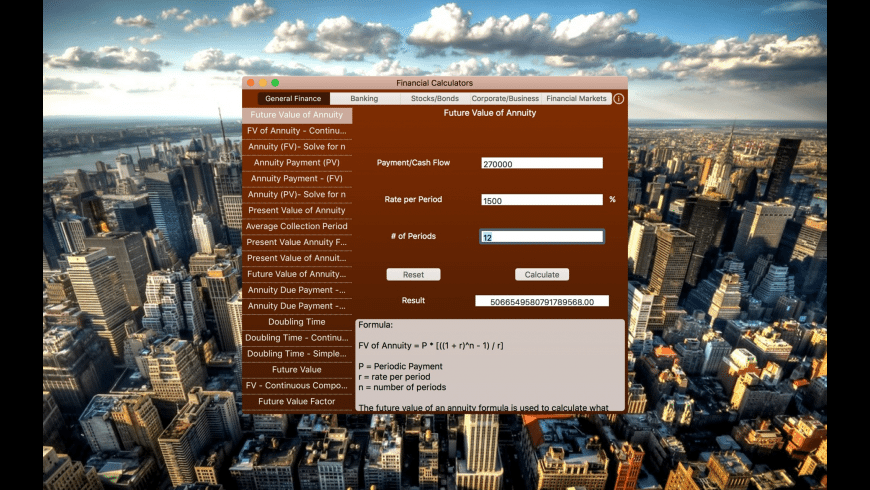Choose Present Value of Annuity
Viewport: 870px width, 490px height.
pos(297,210)
